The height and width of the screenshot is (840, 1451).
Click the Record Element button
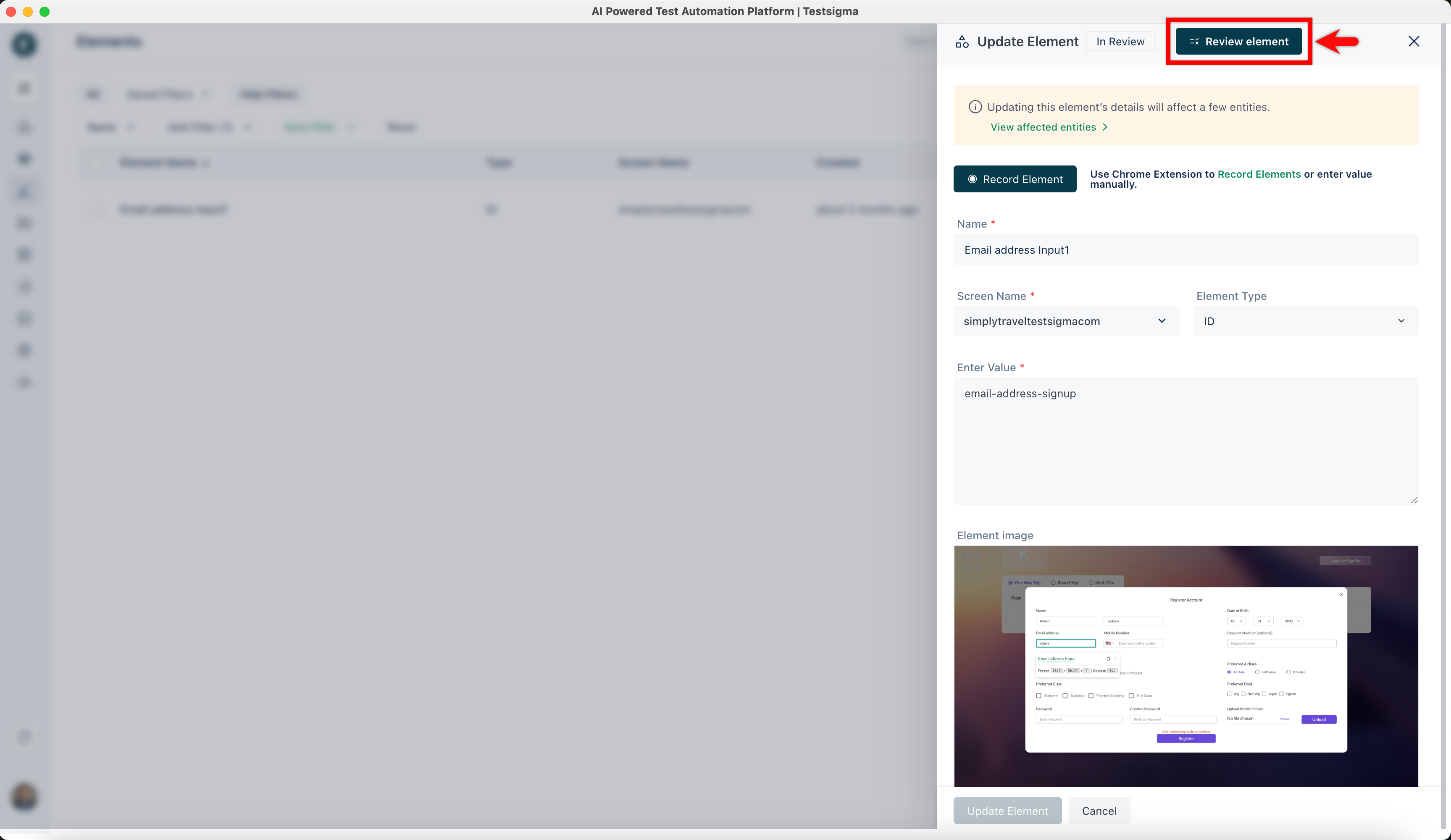pyautogui.click(x=1015, y=179)
